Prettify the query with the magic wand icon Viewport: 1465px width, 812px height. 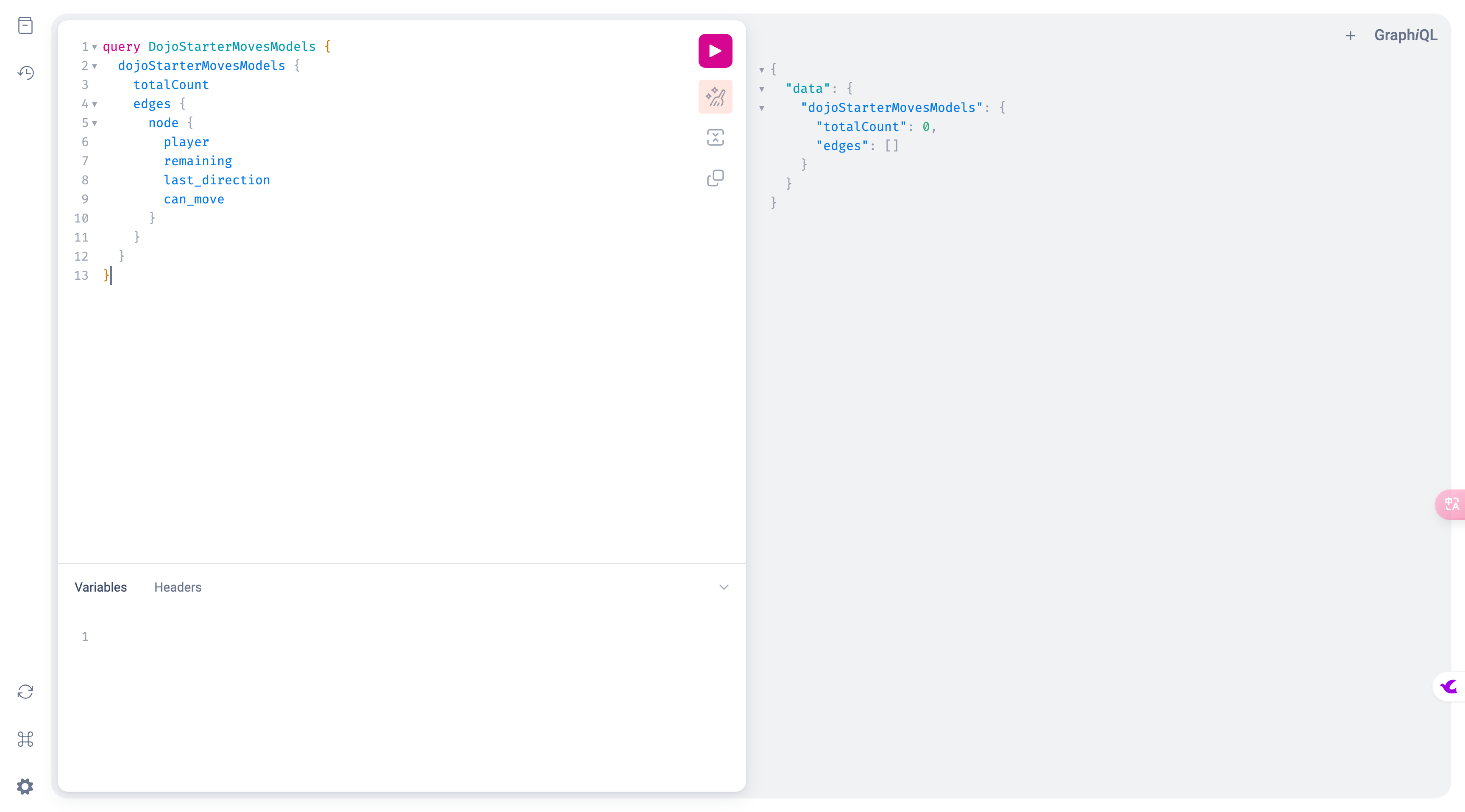715,97
